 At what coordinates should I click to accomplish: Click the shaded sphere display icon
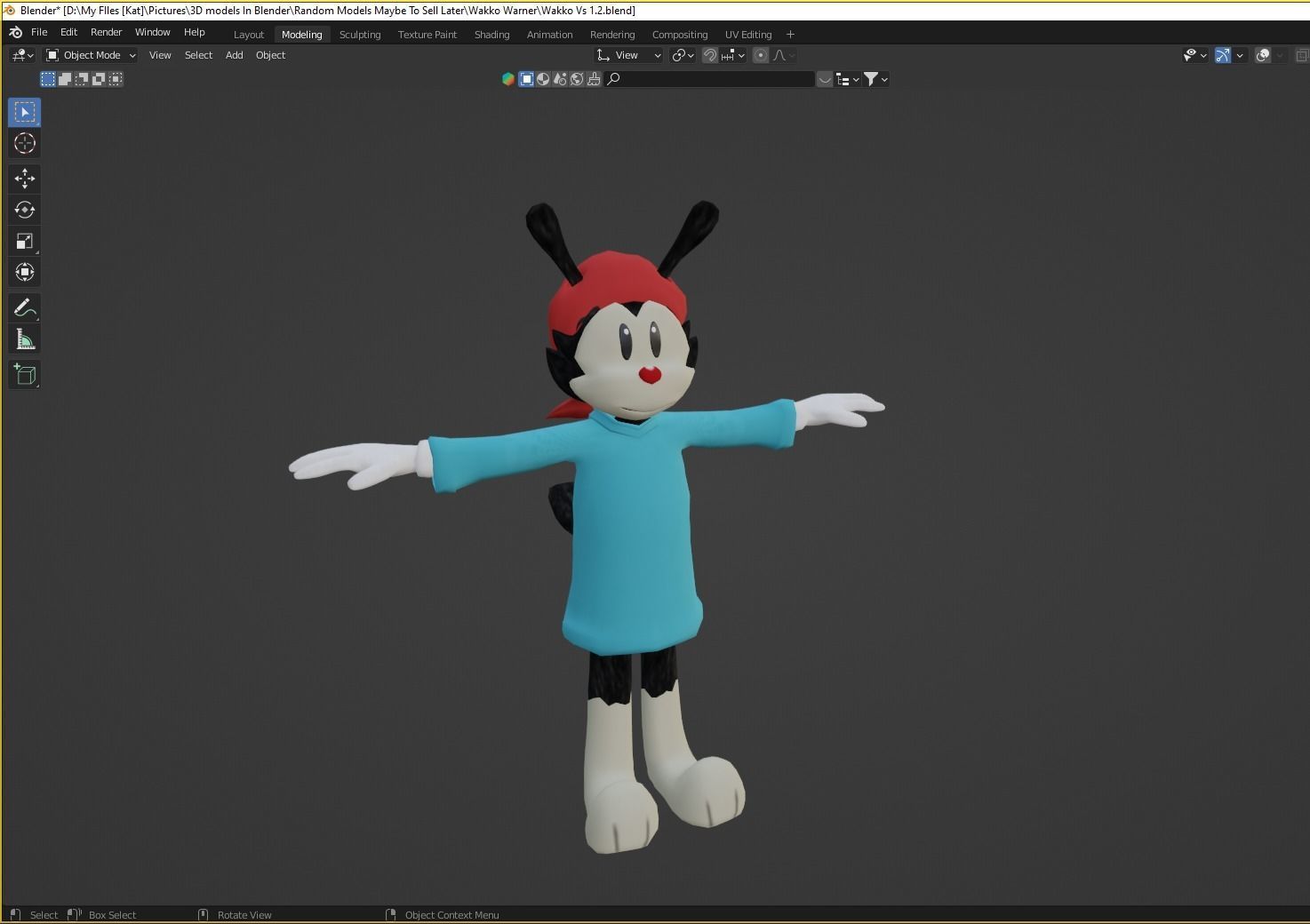[543, 79]
